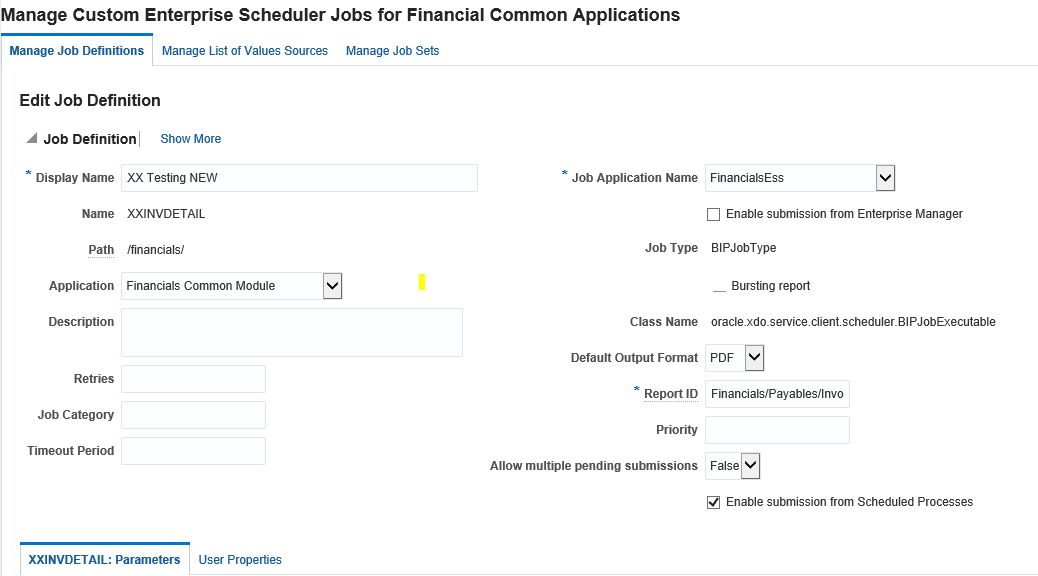Toggle the Bursting report checkbox

tap(718, 285)
